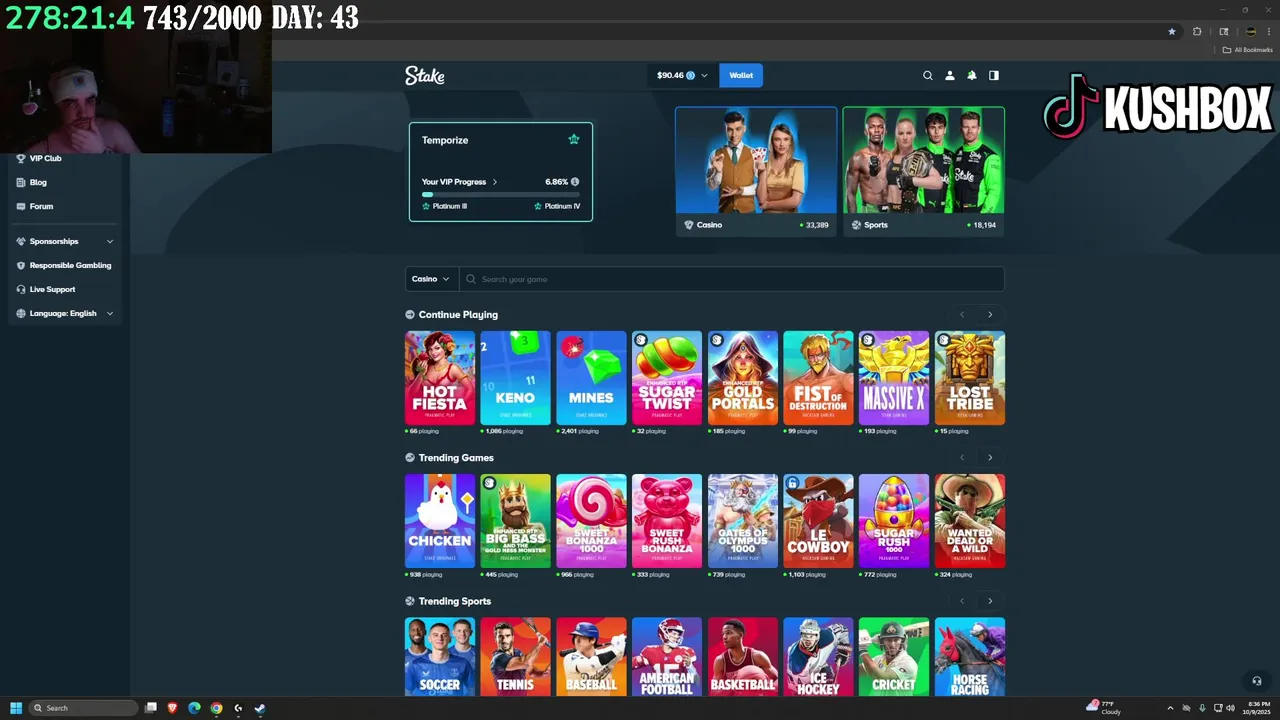Open the notifications bell icon
This screenshot has height=720, width=1280.
(x=971, y=75)
